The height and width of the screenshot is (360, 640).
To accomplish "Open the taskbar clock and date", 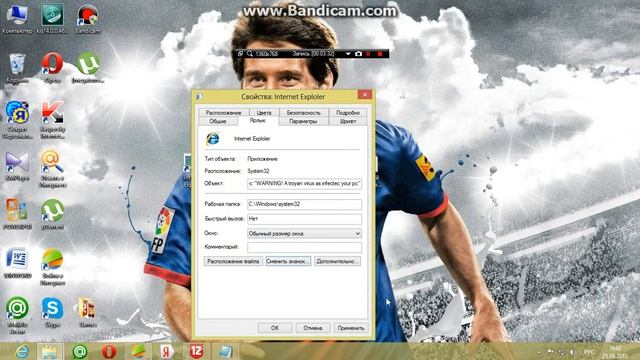I will click(615, 352).
